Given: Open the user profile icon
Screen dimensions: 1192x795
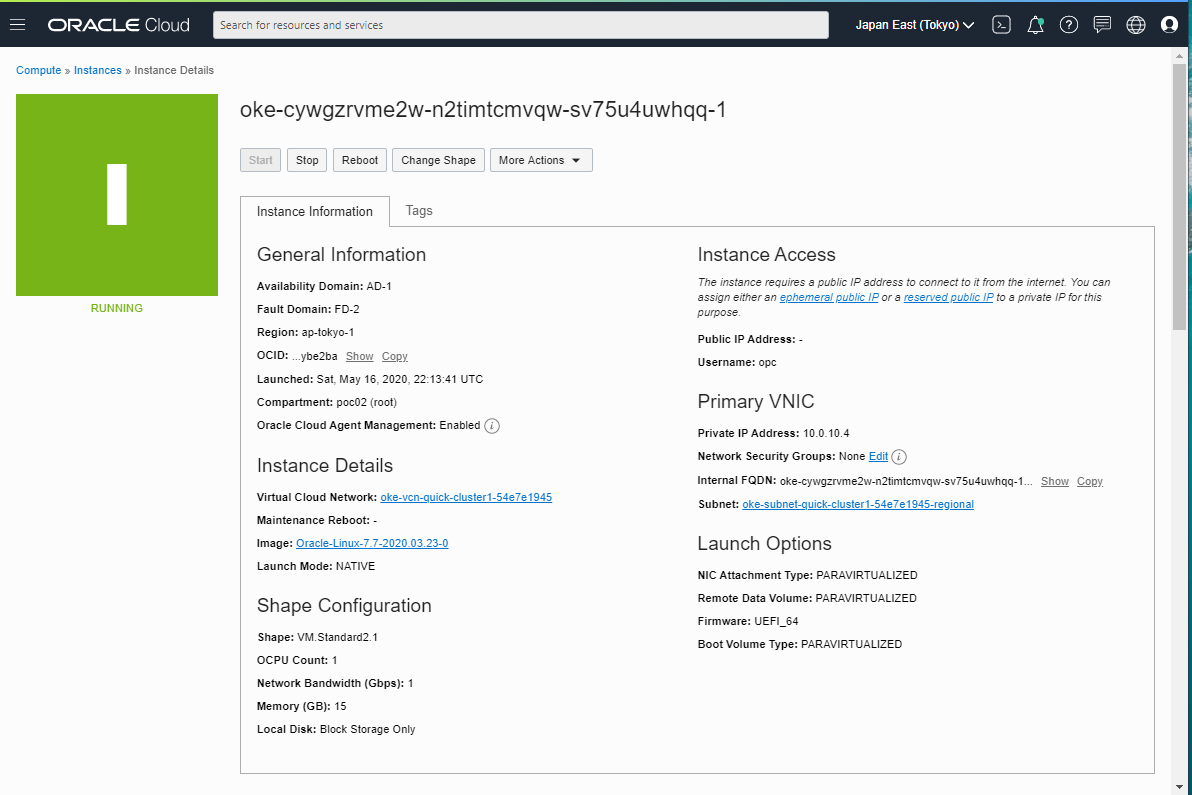Looking at the screenshot, I should tap(1169, 25).
